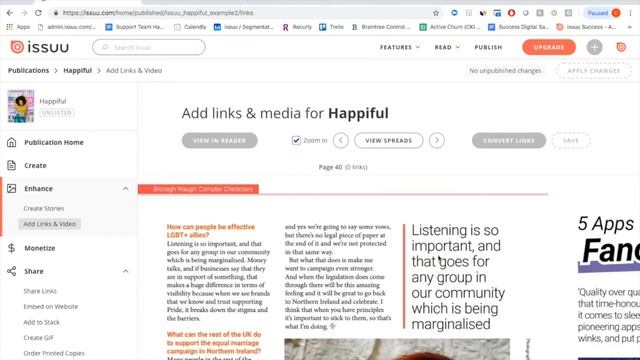640x360 pixels.
Task: Click the Enhance image icon
Action: point(11,189)
